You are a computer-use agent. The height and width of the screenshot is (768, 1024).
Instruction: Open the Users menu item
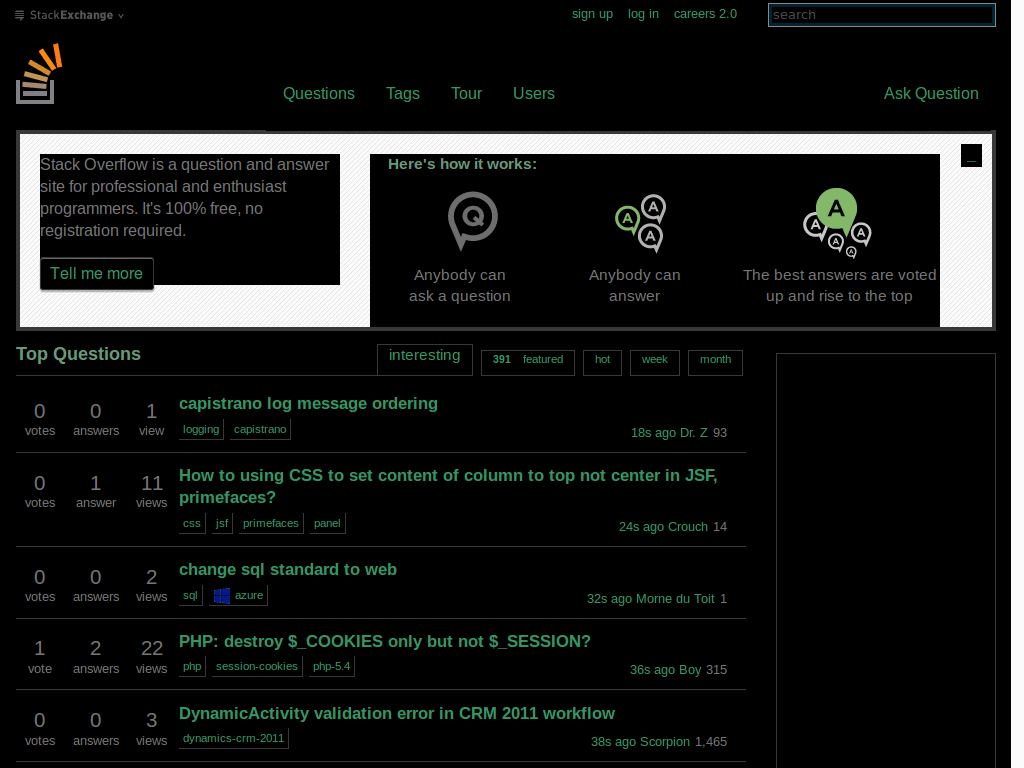point(534,93)
